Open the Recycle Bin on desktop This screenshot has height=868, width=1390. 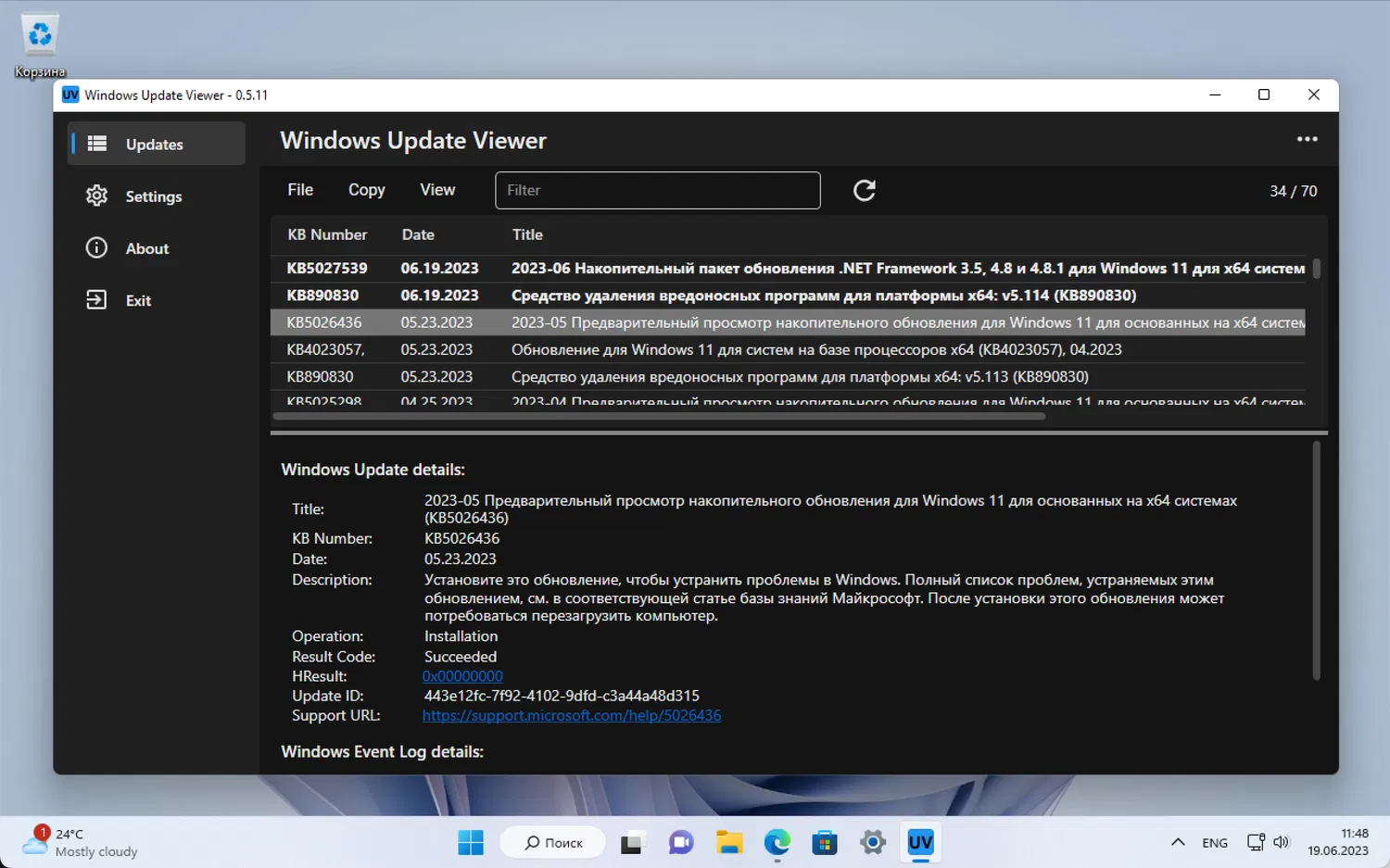pos(40,45)
